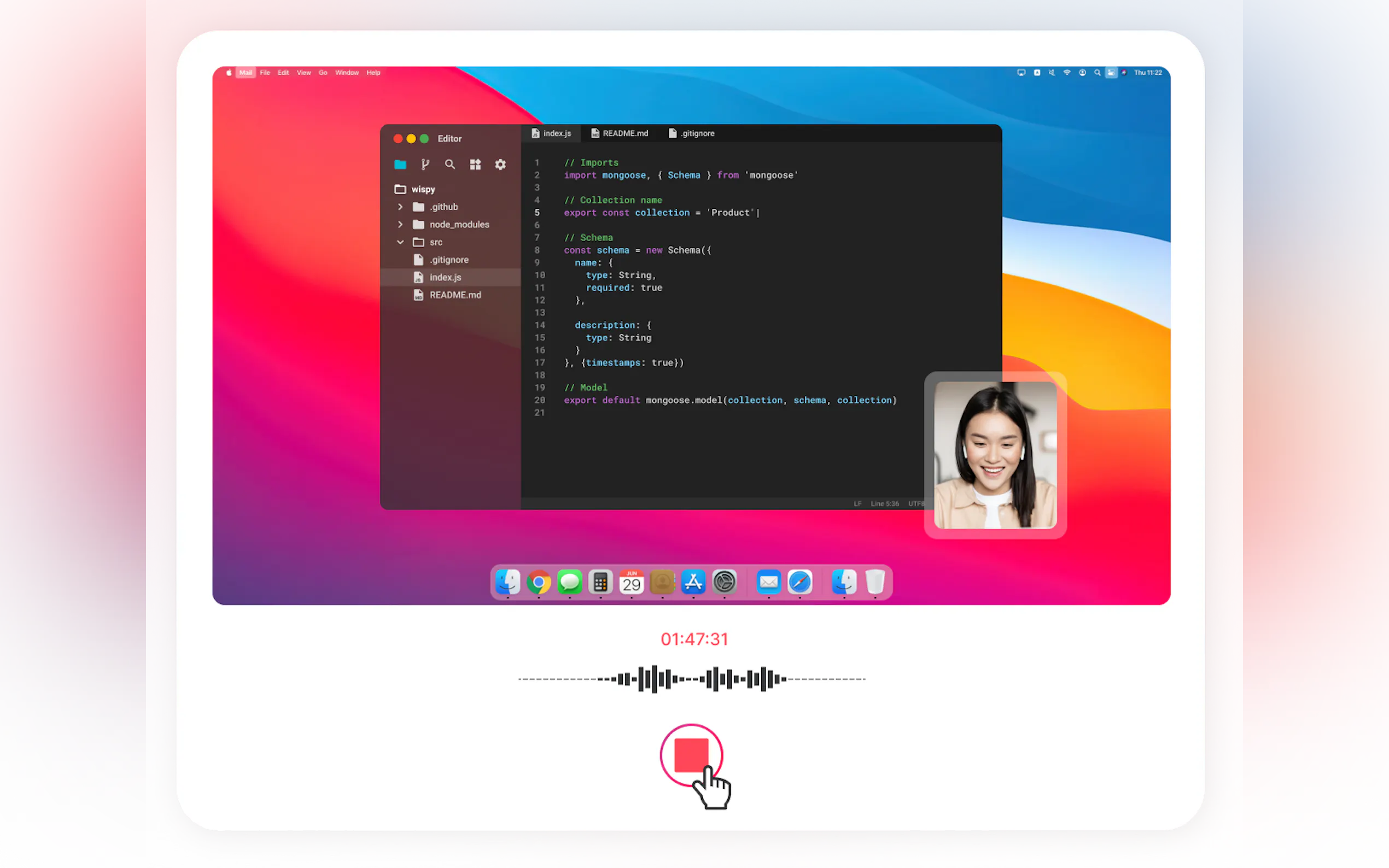Click the audio waveform visualizer
The image size is (1389, 868).
pyautogui.click(x=692, y=679)
